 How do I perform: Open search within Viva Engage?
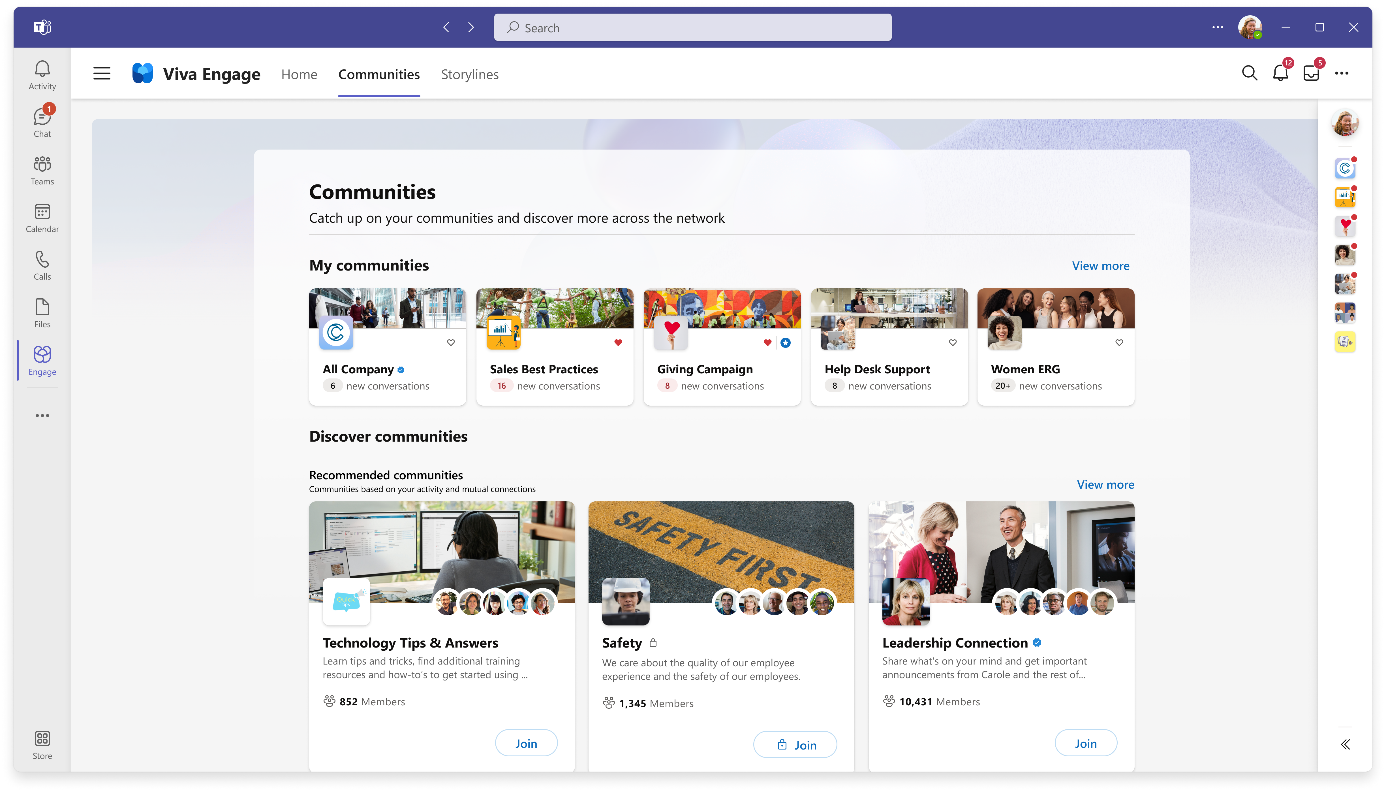click(1249, 73)
